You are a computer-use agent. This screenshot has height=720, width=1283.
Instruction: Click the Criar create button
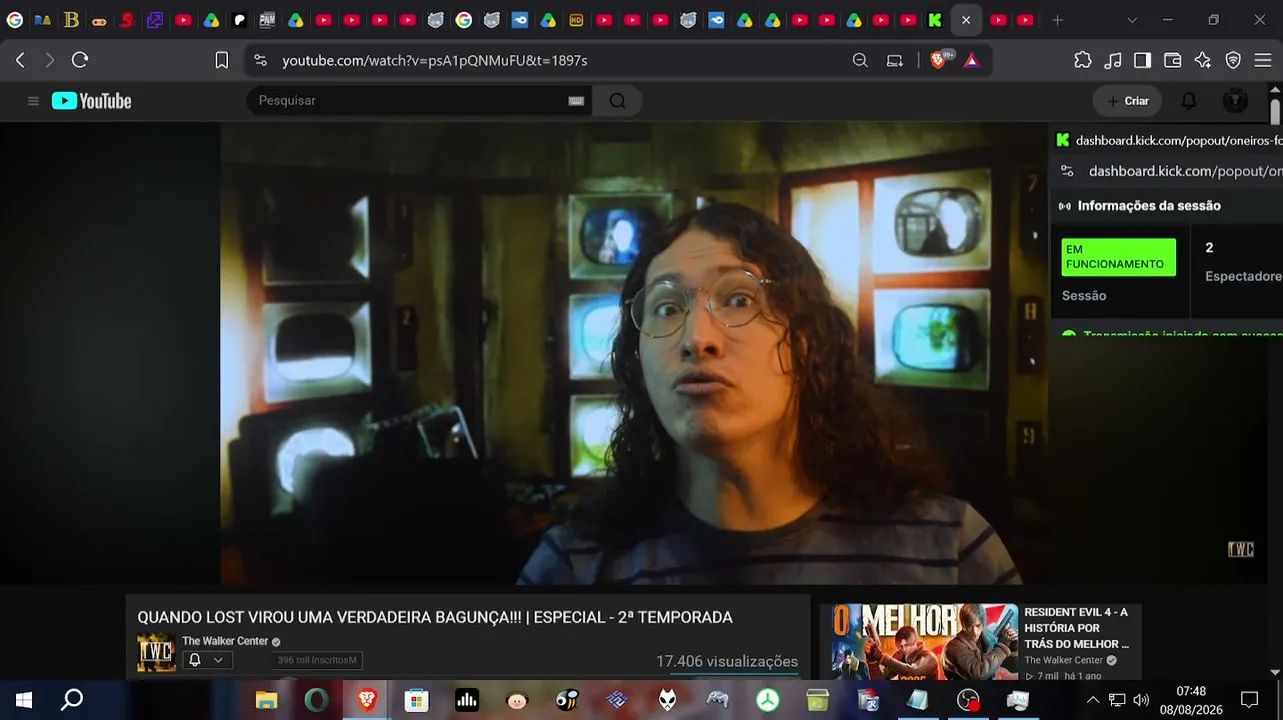point(1128,101)
